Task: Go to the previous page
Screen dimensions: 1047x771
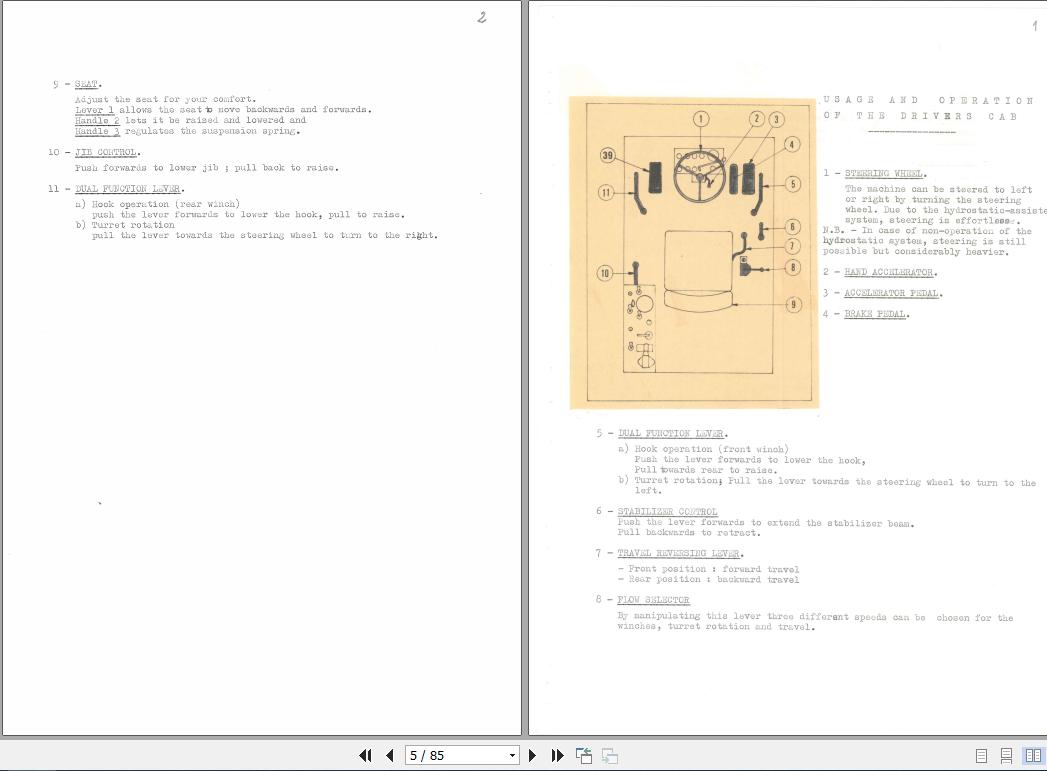Action: (390, 755)
